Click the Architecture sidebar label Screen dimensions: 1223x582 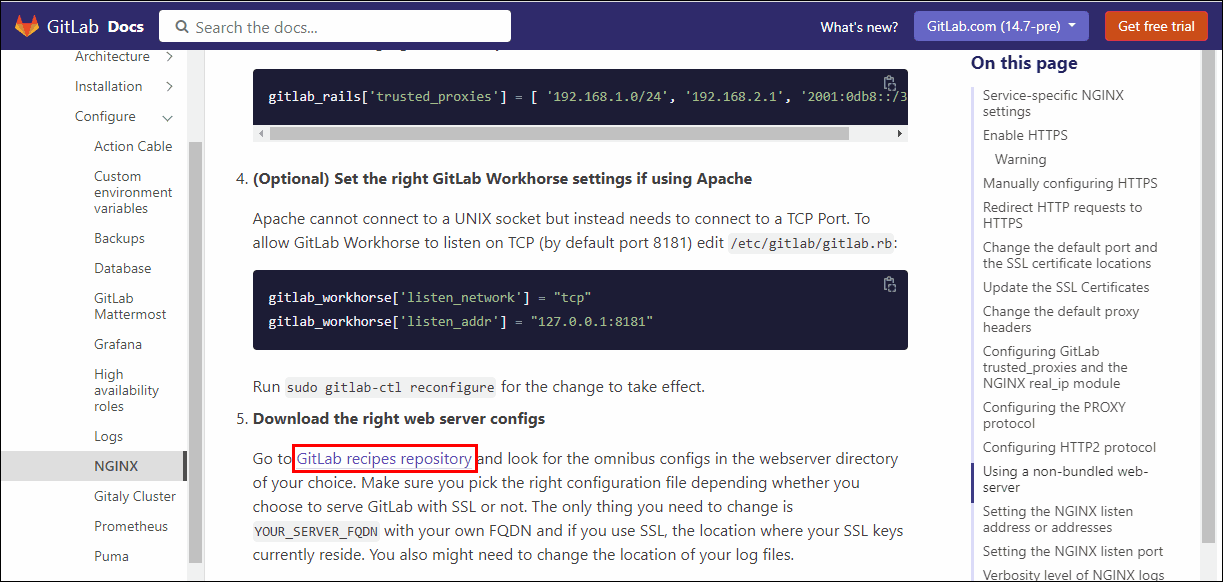[112, 57]
